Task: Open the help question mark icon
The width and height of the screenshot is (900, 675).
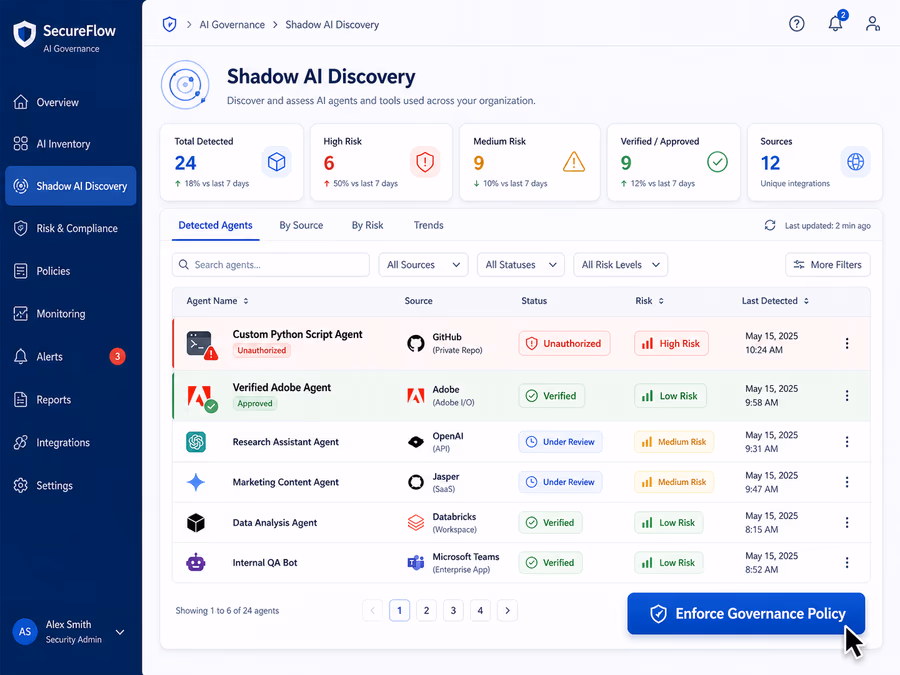Action: [796, 24]
